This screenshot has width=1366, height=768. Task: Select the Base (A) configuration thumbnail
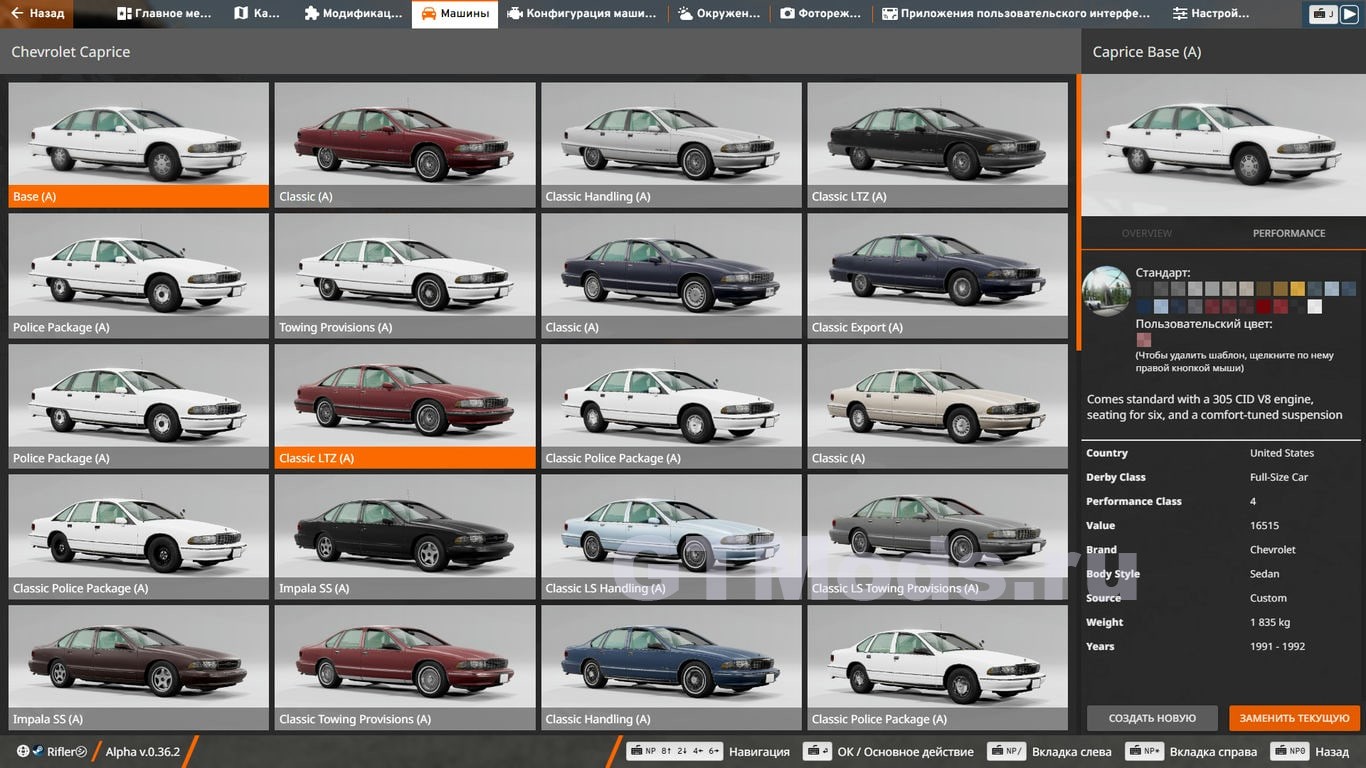pos(138,144)
